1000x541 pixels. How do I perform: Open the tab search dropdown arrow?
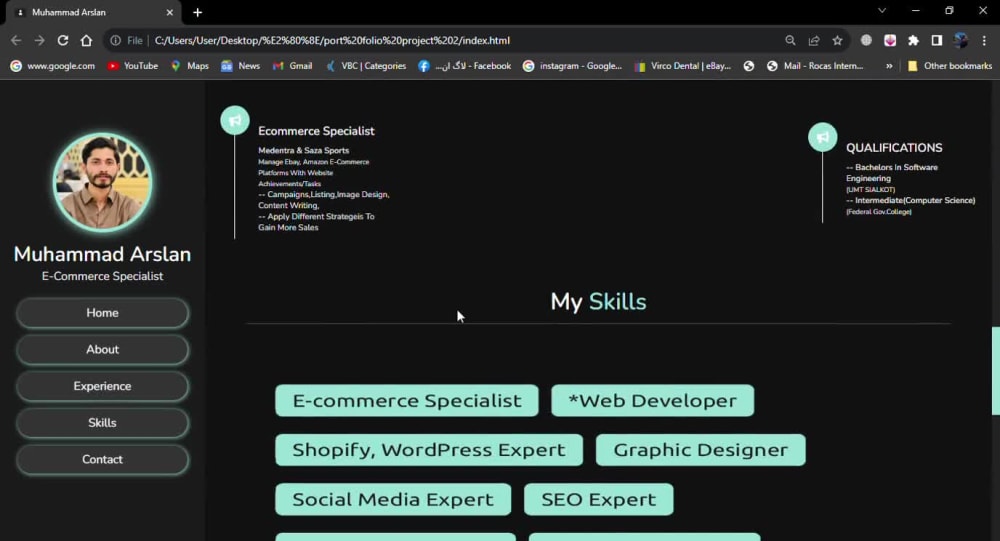click(x=882, y=11)
